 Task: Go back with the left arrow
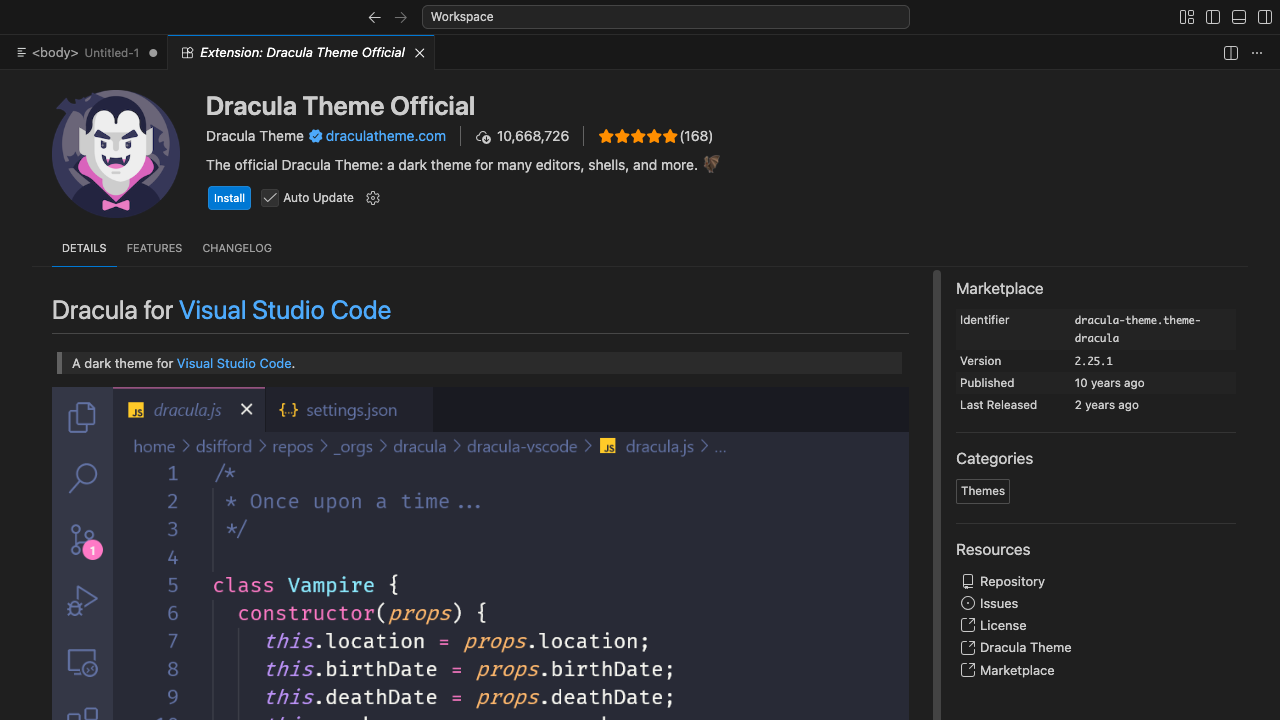(x=375, y=17)
